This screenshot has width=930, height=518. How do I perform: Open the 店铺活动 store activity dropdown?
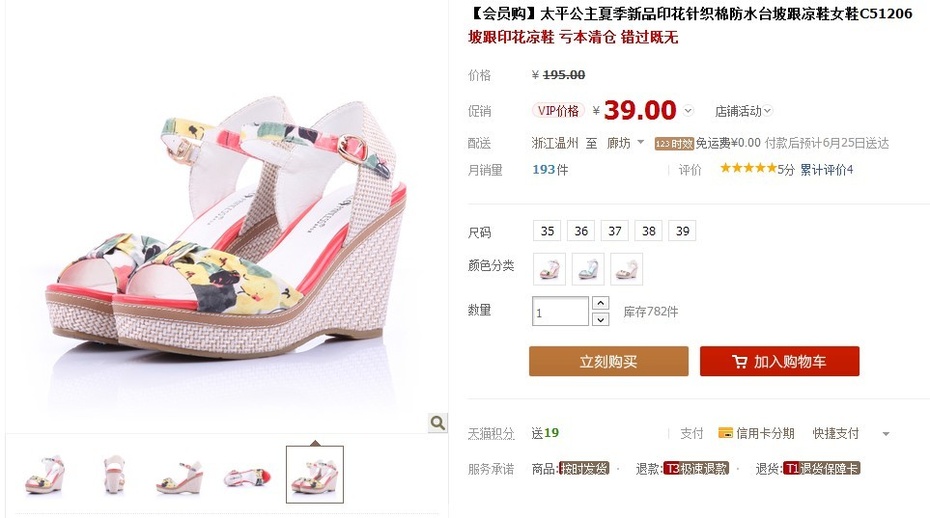click(743, 111)
